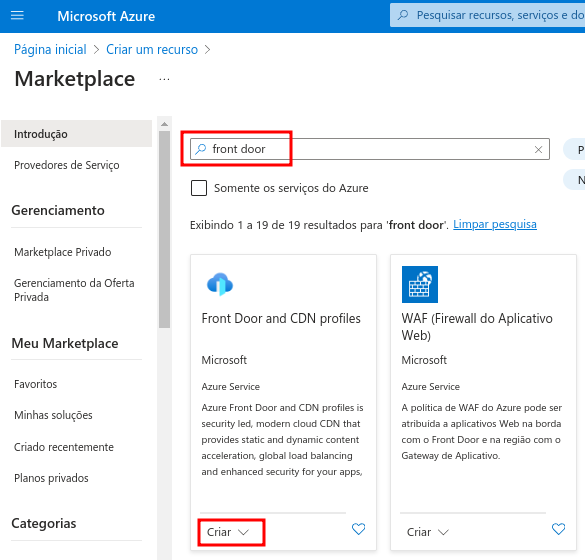The image size is (585, 560).
Task: Open Minhas soluções
Action: (53, 415)
